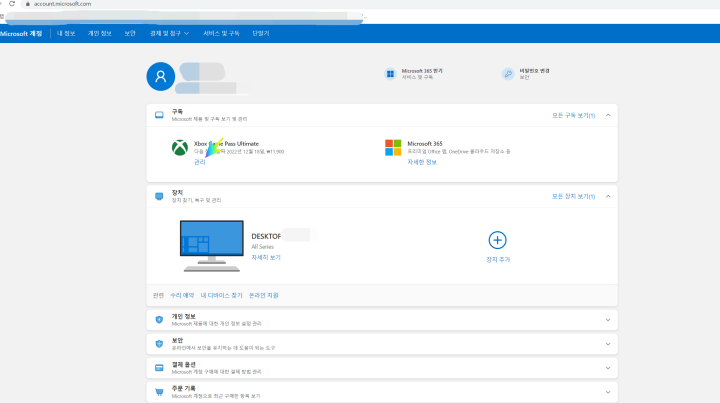Expand the 결제 및 청구 dropdown menu
Viewport: 720px width, 403px height.
coord(169,34)
